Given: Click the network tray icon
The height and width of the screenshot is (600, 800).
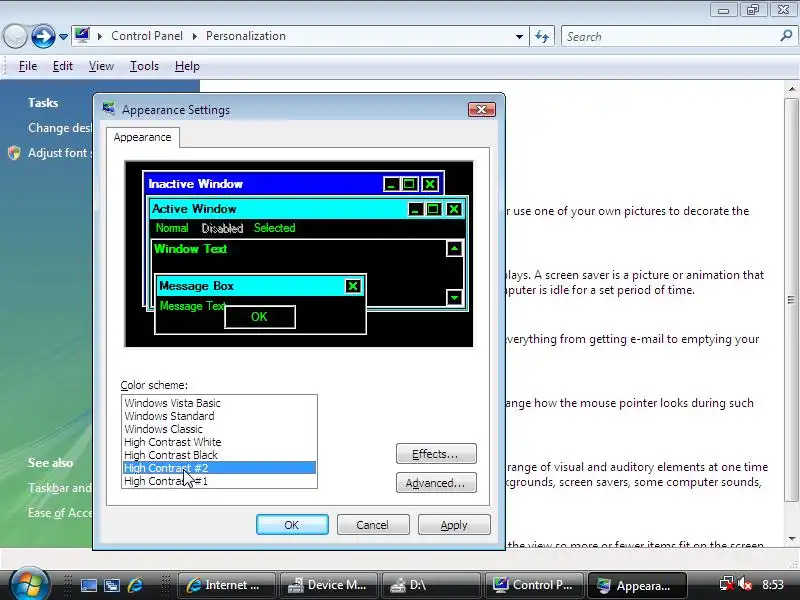Looking at the screenshot, I should 727,584.
